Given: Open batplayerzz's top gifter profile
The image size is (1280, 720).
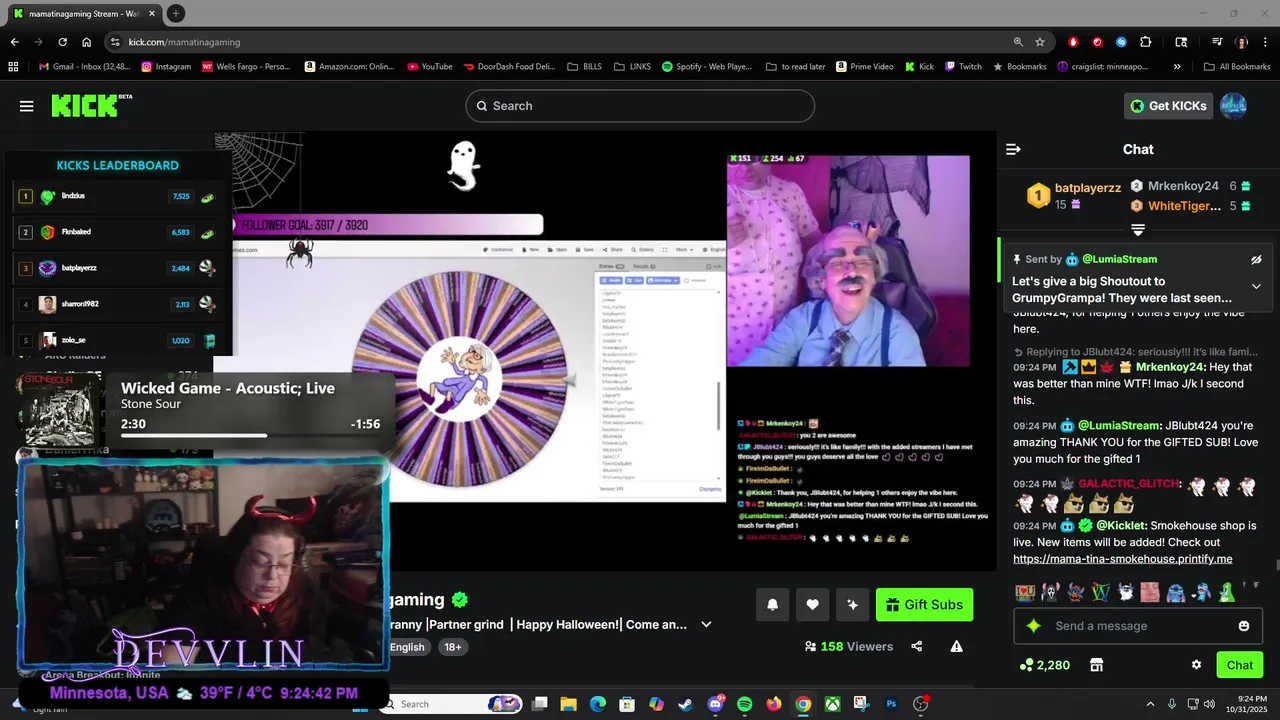Looking at the screenshot, I should coord(1087,187).
